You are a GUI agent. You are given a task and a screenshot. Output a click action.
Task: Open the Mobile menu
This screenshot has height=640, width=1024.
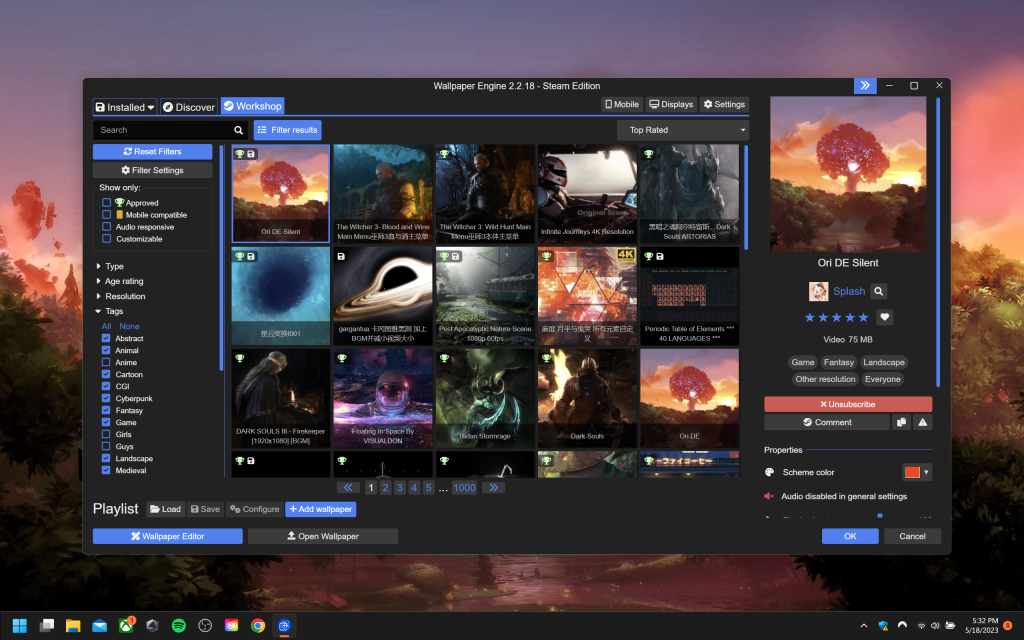coord(622,104)
